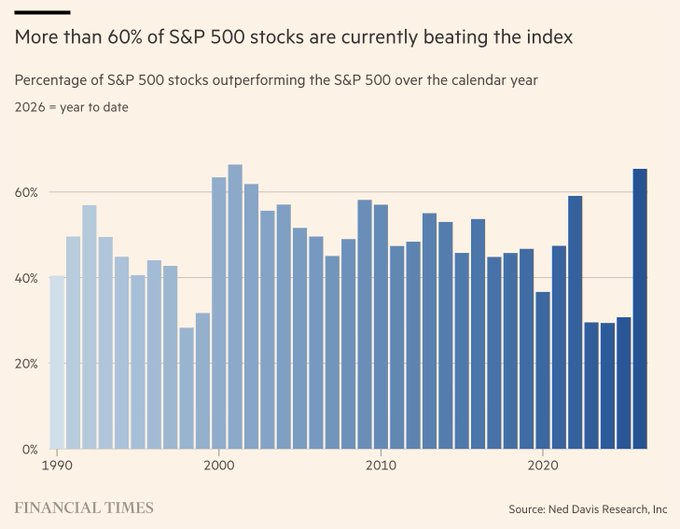Select the bar for year 2000
680x529 pixels.
[219, 313]
